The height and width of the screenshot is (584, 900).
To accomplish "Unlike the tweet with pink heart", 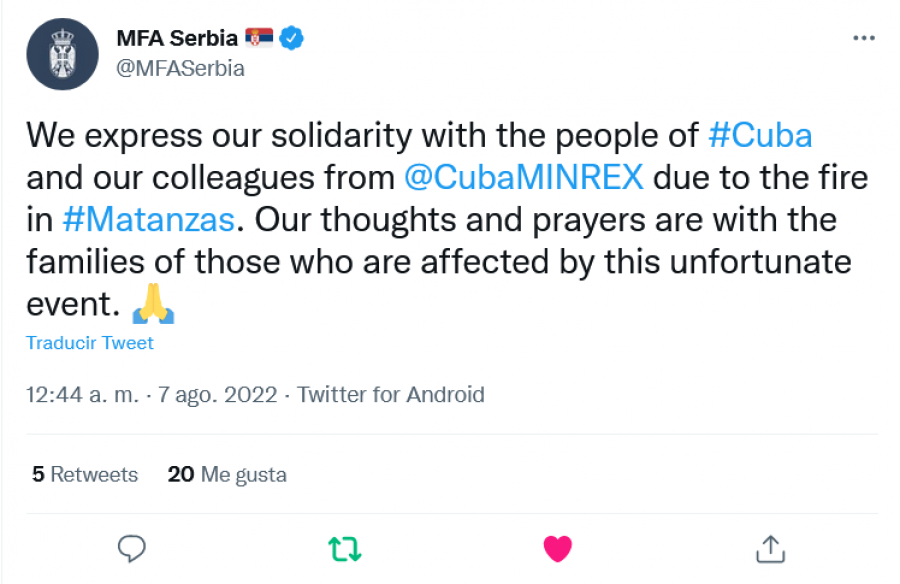I will click(557, 548).
